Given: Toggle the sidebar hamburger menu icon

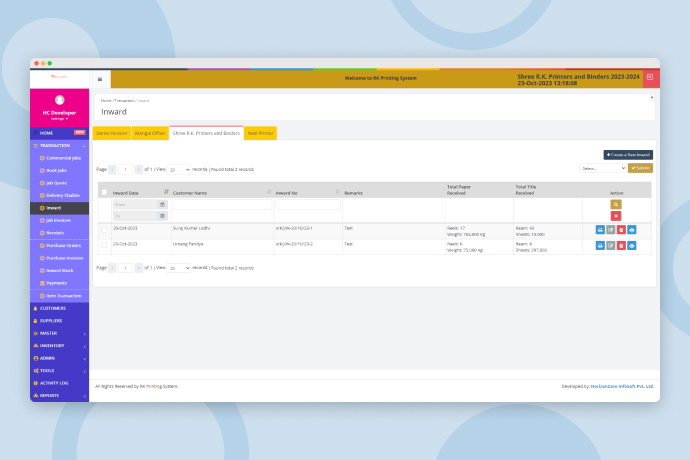Looking at the screenshot, I should [x=100, y=79].
